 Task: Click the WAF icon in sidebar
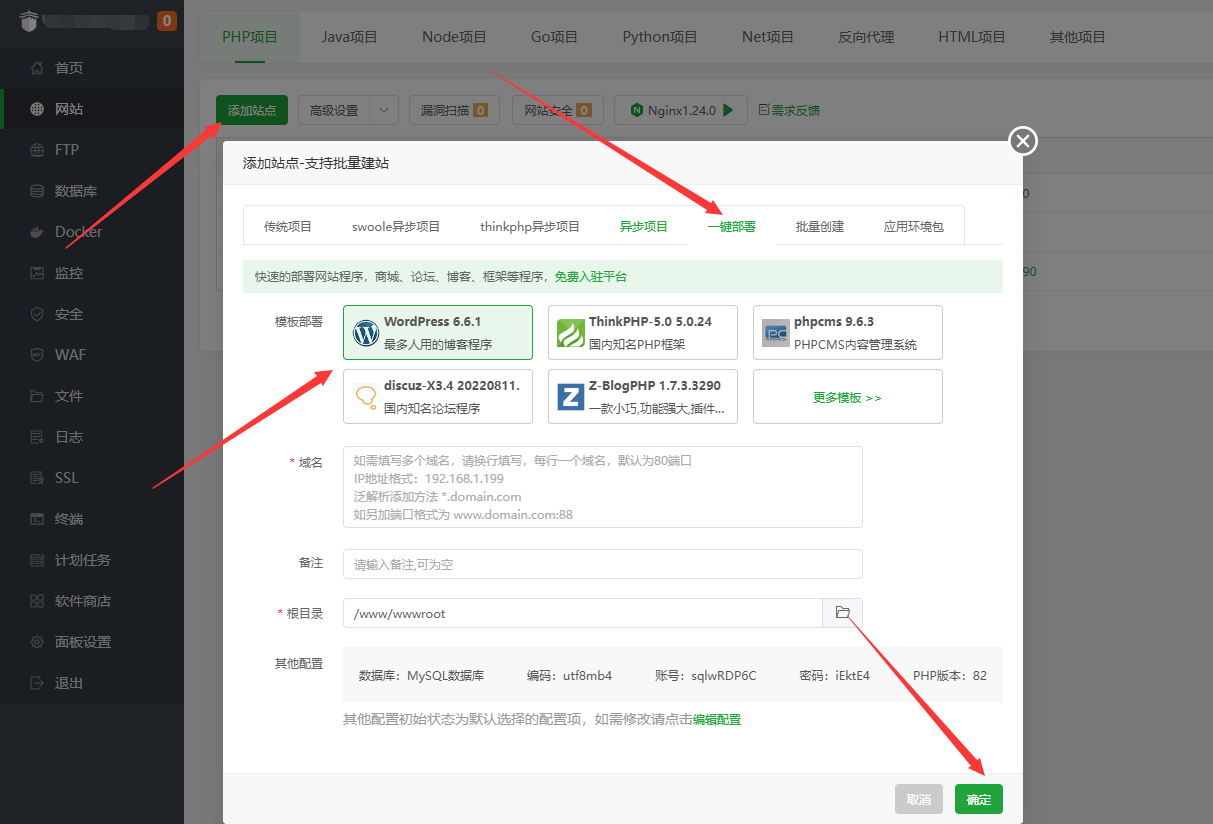click(x=37, y=355)
